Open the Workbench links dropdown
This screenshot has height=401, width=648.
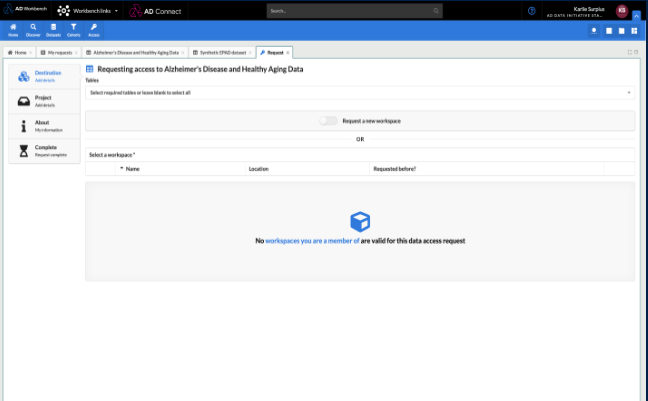pos(88,11)
